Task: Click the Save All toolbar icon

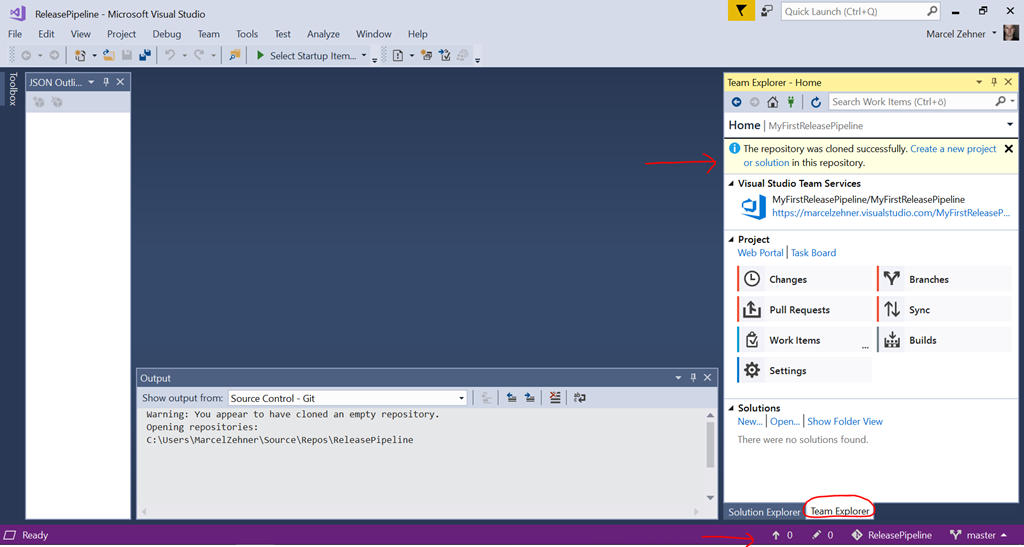Action: click(145, 56)
